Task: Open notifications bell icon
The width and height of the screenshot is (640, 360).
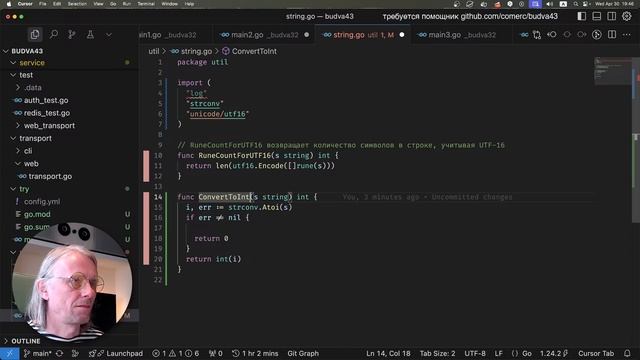Action: coord(627,353)
